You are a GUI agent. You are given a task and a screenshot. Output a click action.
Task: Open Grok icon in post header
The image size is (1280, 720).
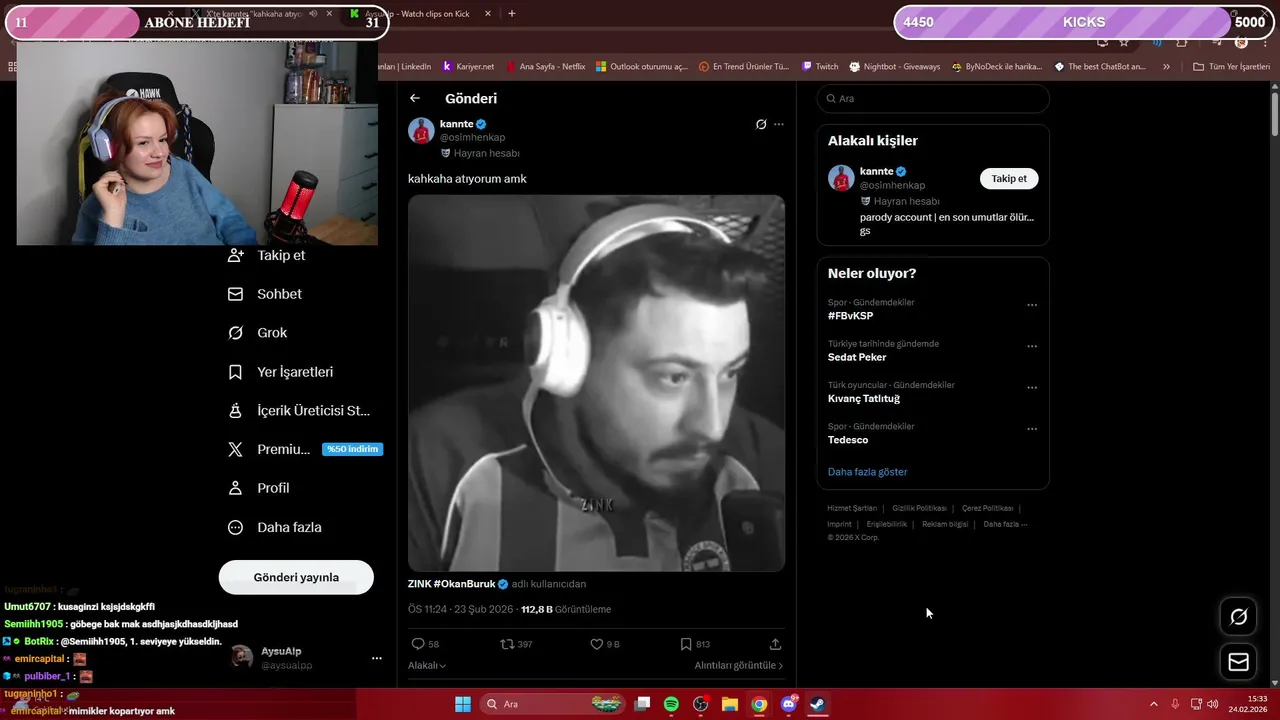761,124
